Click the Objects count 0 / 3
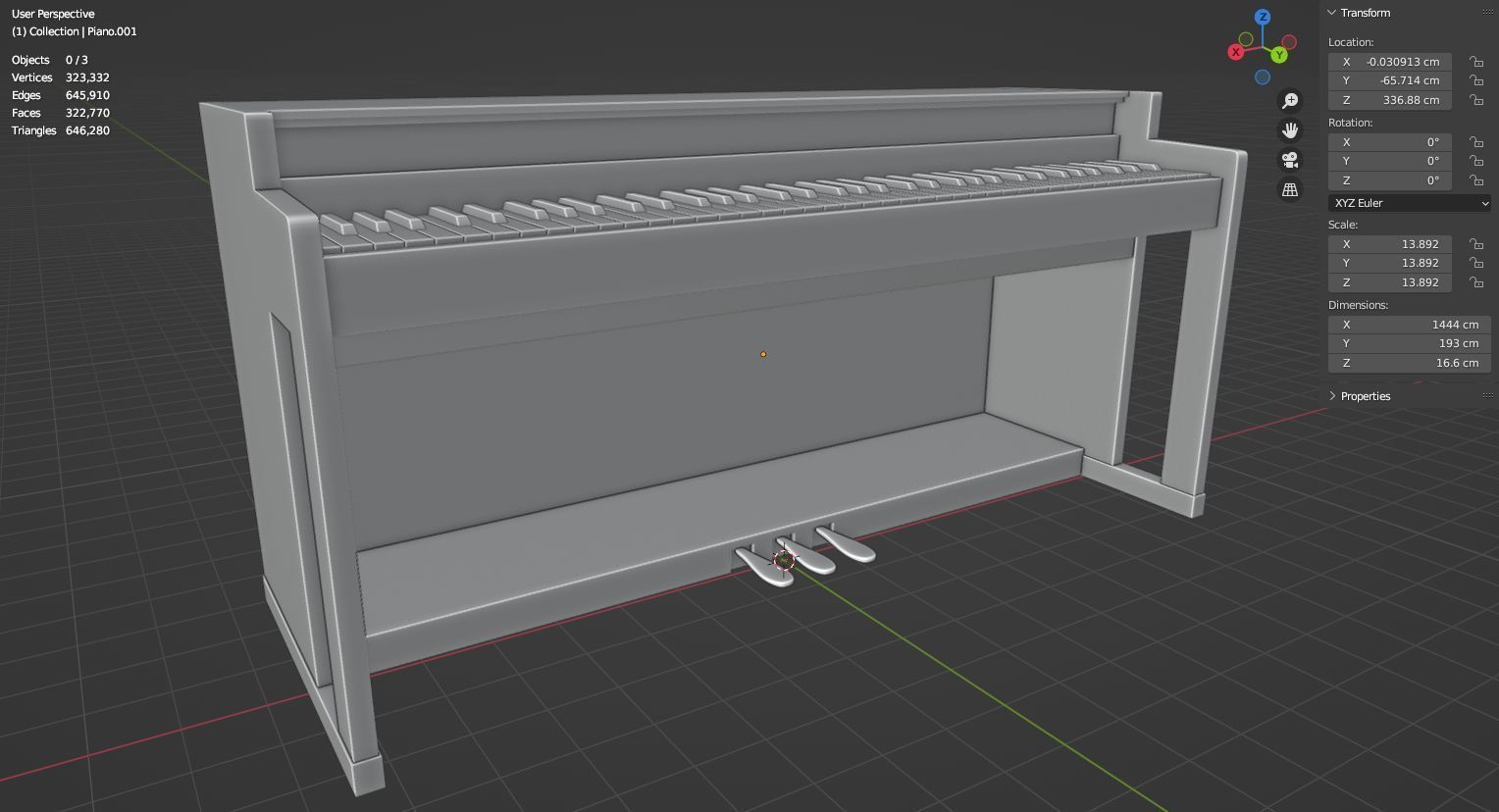The image size is (1499, 812). [x=77, y=60]
